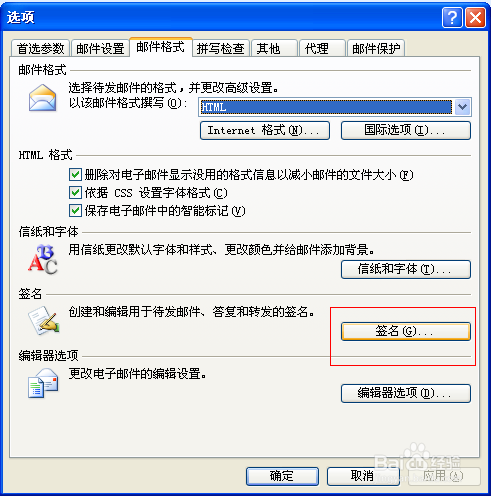Uncheck 依据 CSS 设置字体格式 option
Viewport: 491px width, 496px height.
coord(75,192)
